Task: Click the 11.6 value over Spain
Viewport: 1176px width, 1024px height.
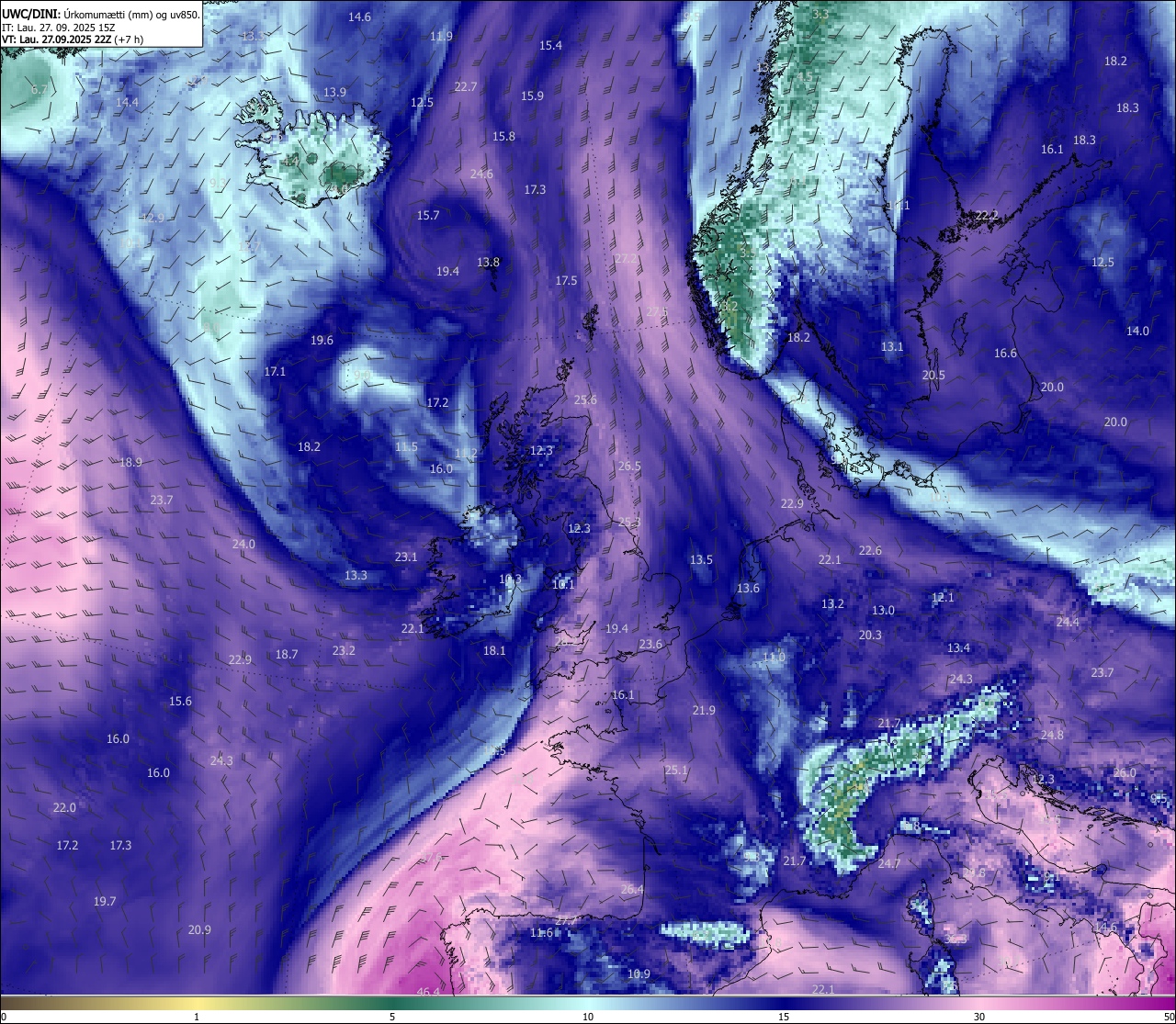Action: tap(541, 933)
